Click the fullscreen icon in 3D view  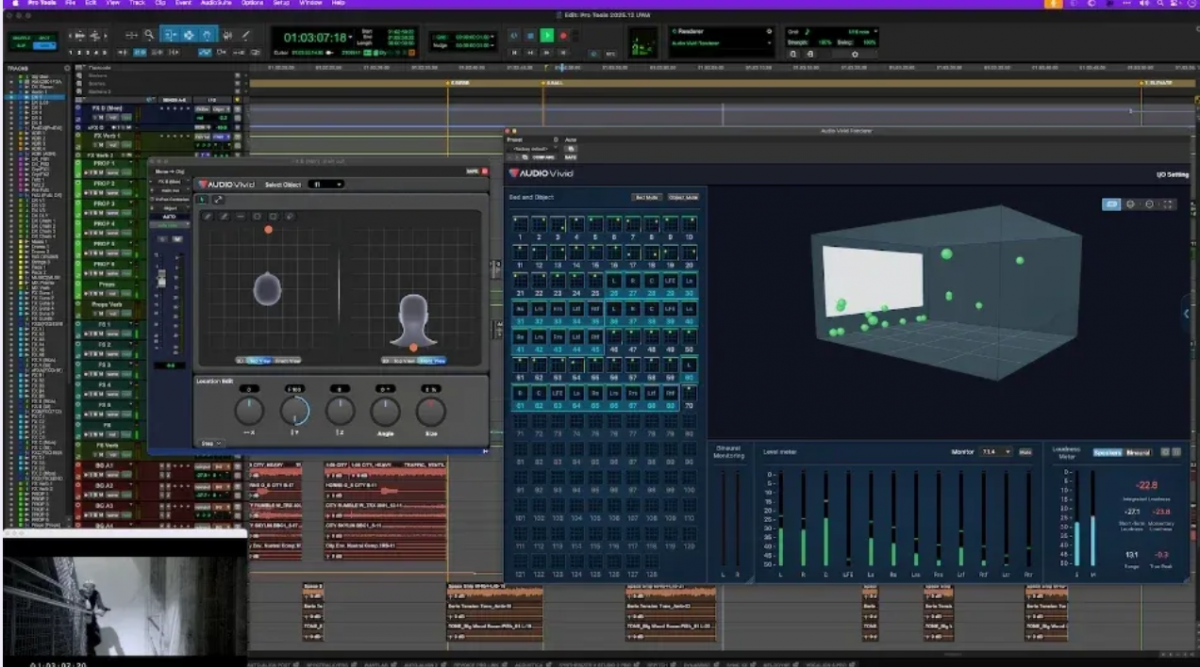(x=1168, y=204)
